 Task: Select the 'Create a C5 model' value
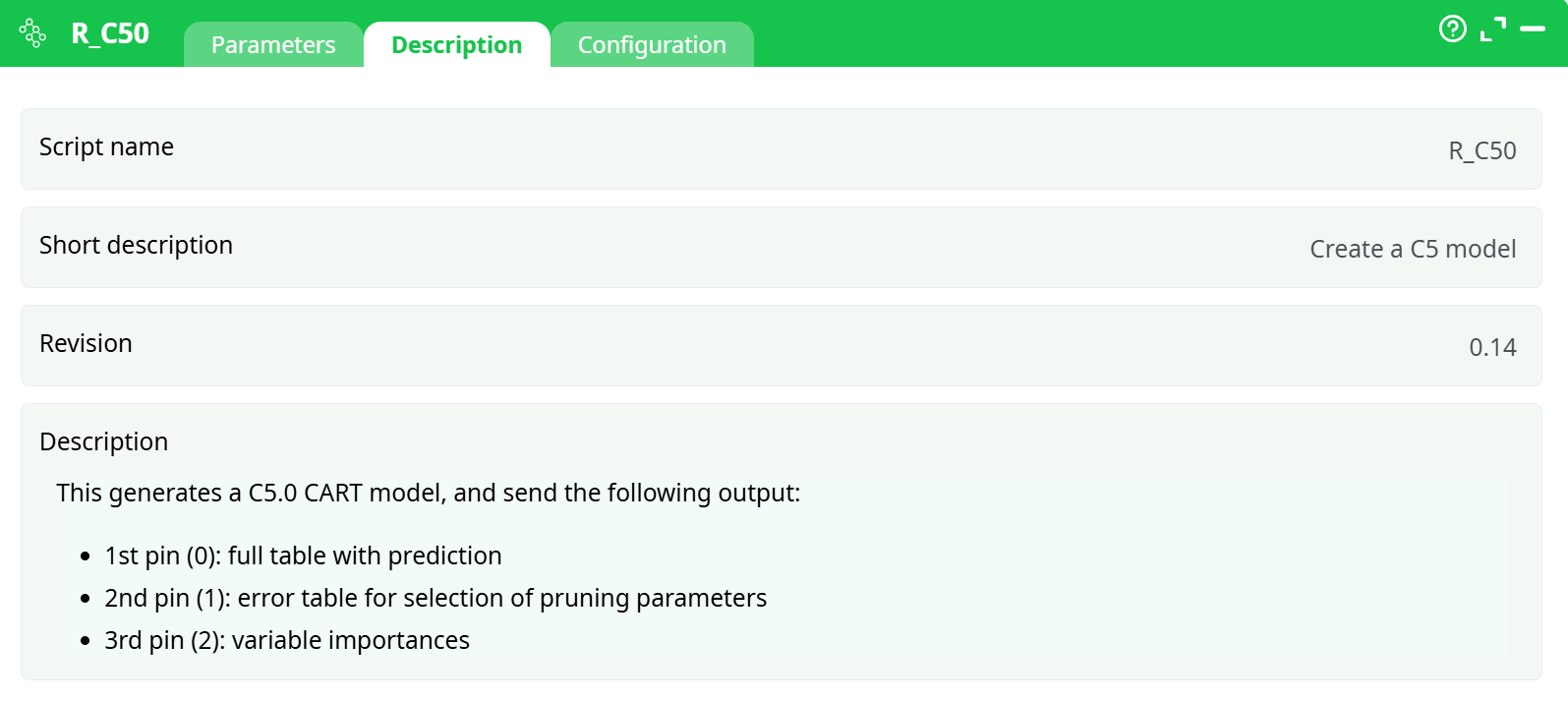1412,249
